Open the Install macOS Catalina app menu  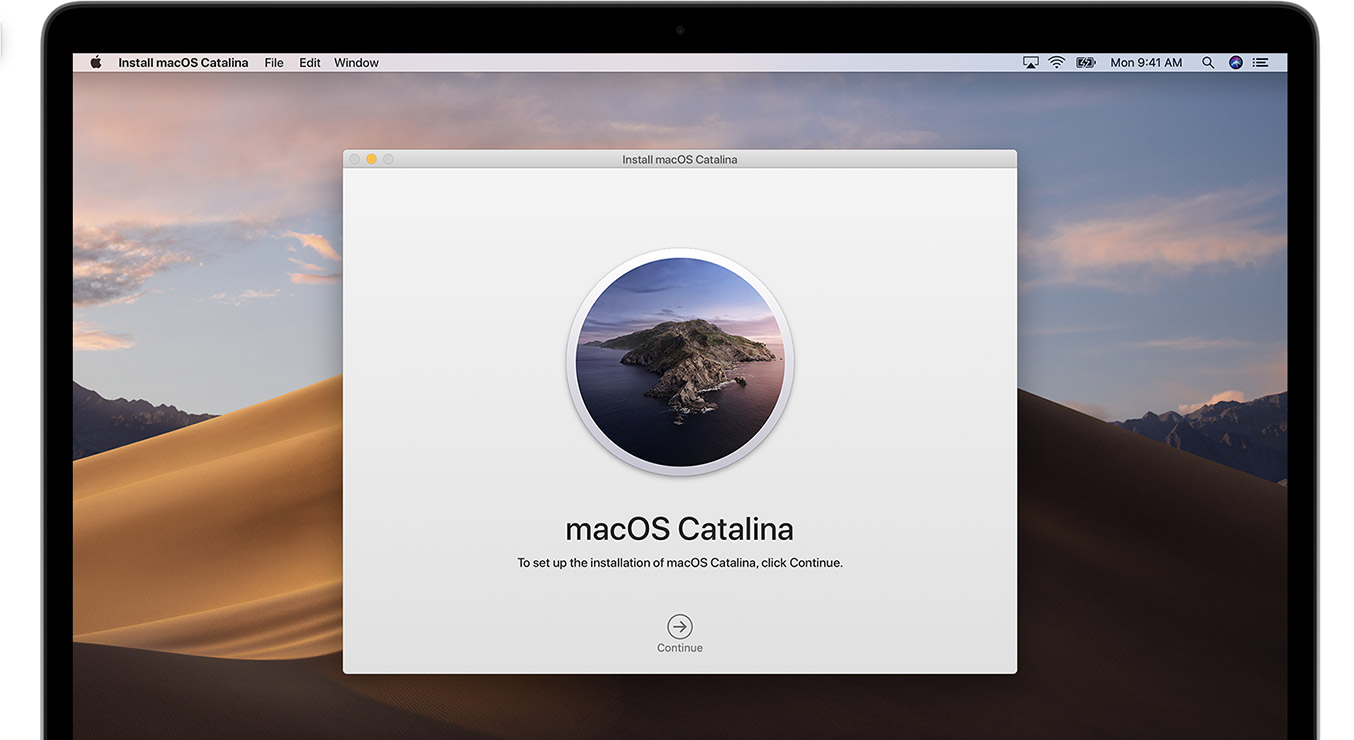tap(183, 62)
